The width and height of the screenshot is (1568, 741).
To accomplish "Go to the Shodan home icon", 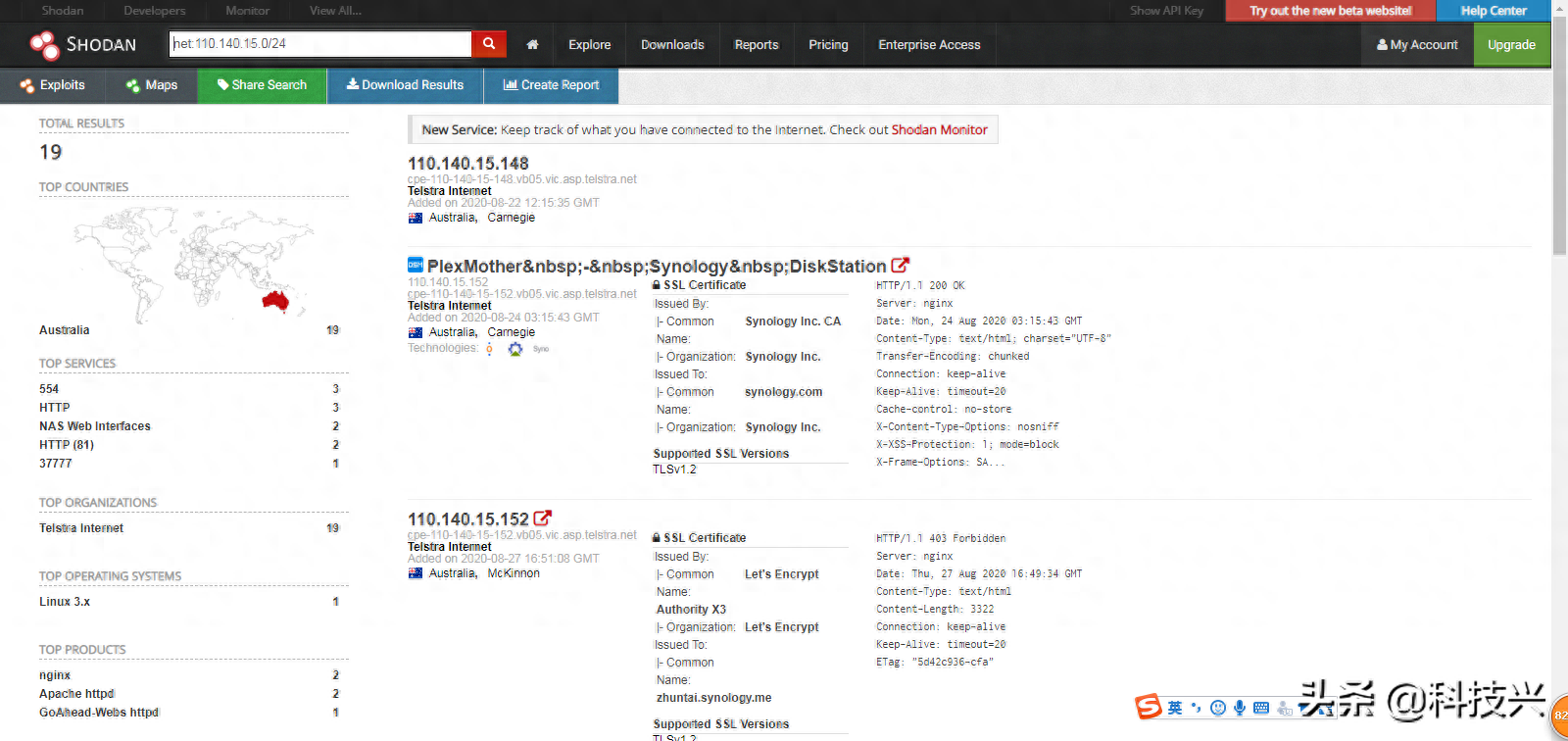I will click(x=532, y=44).
